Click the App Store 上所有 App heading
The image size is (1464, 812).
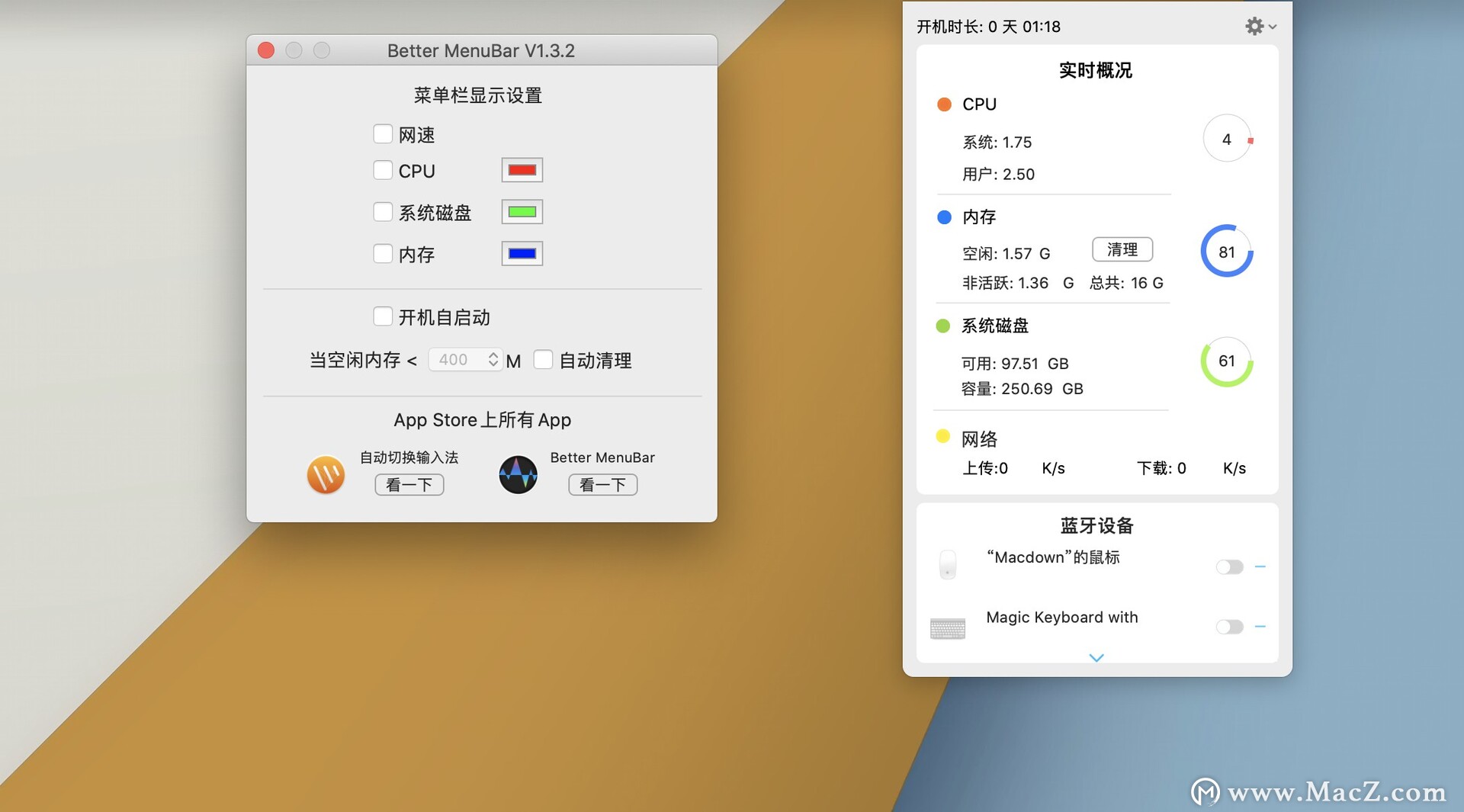pos(483,420)
